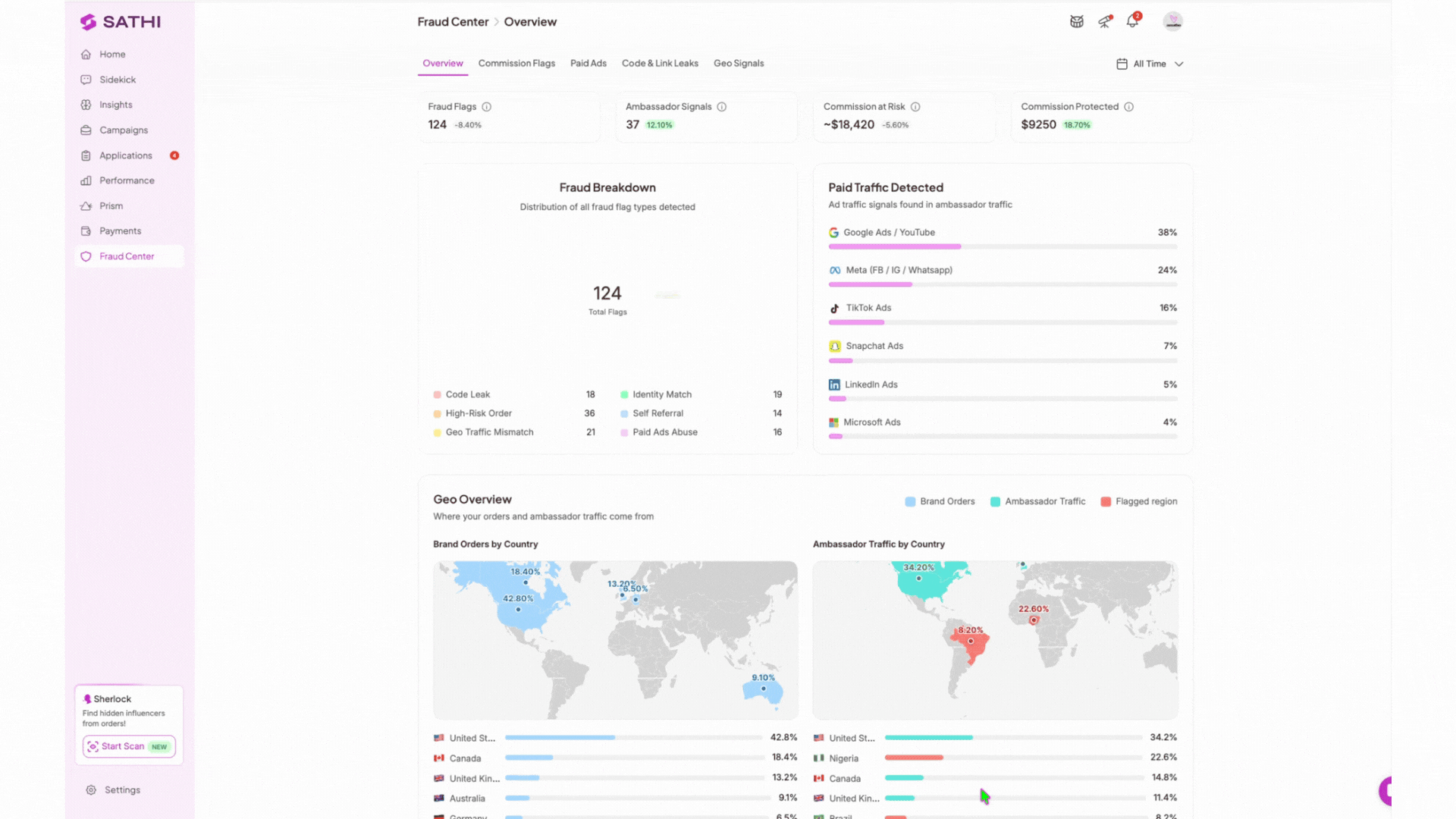The width and height of the screenshot is (1456, 819).
Task: Click the SATHI logo
Action: pos(121,22)
